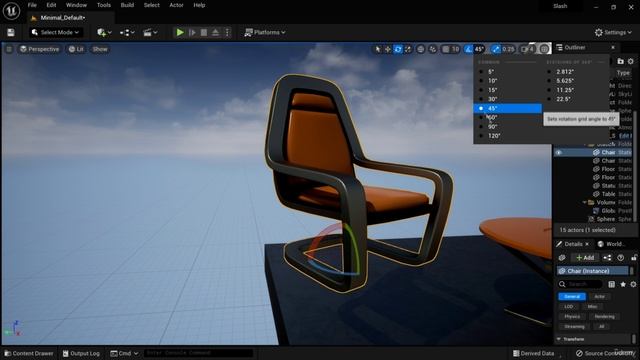Activate the translate (move) gizmo tool
640x360 pixels.
[x=388, y=49]
